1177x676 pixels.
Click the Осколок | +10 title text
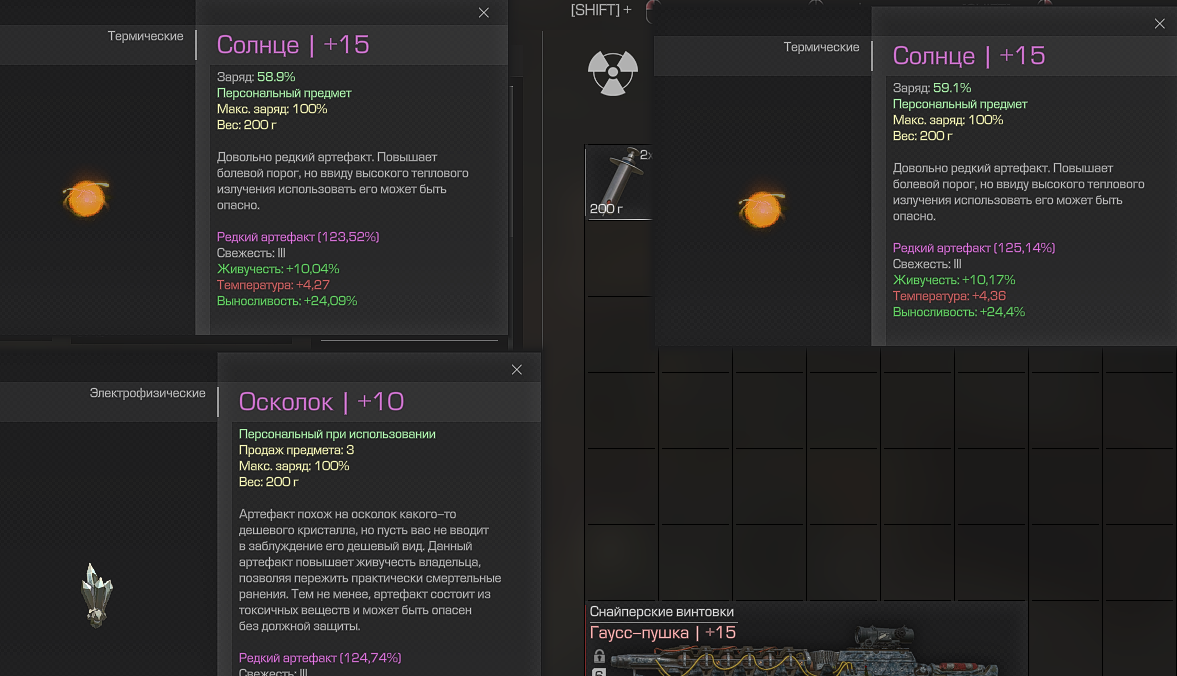tap(321, 401)
